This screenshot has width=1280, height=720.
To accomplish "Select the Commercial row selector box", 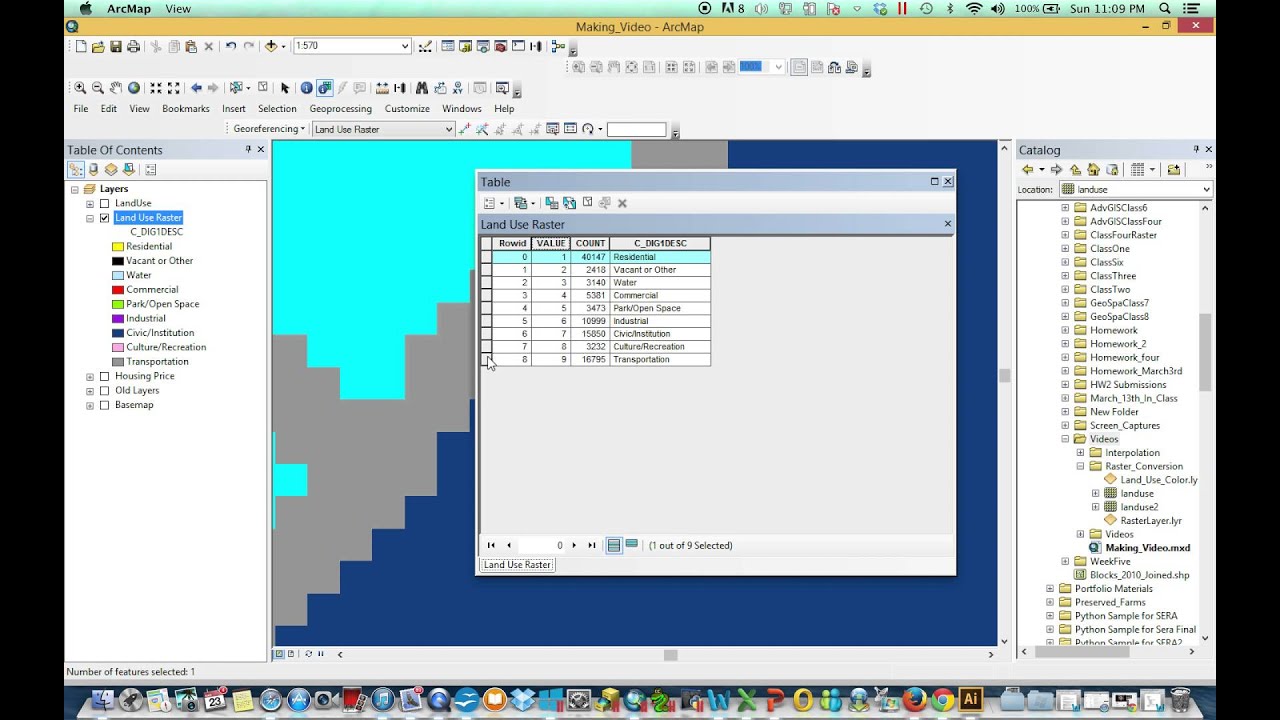I will [x=486, y=296].
